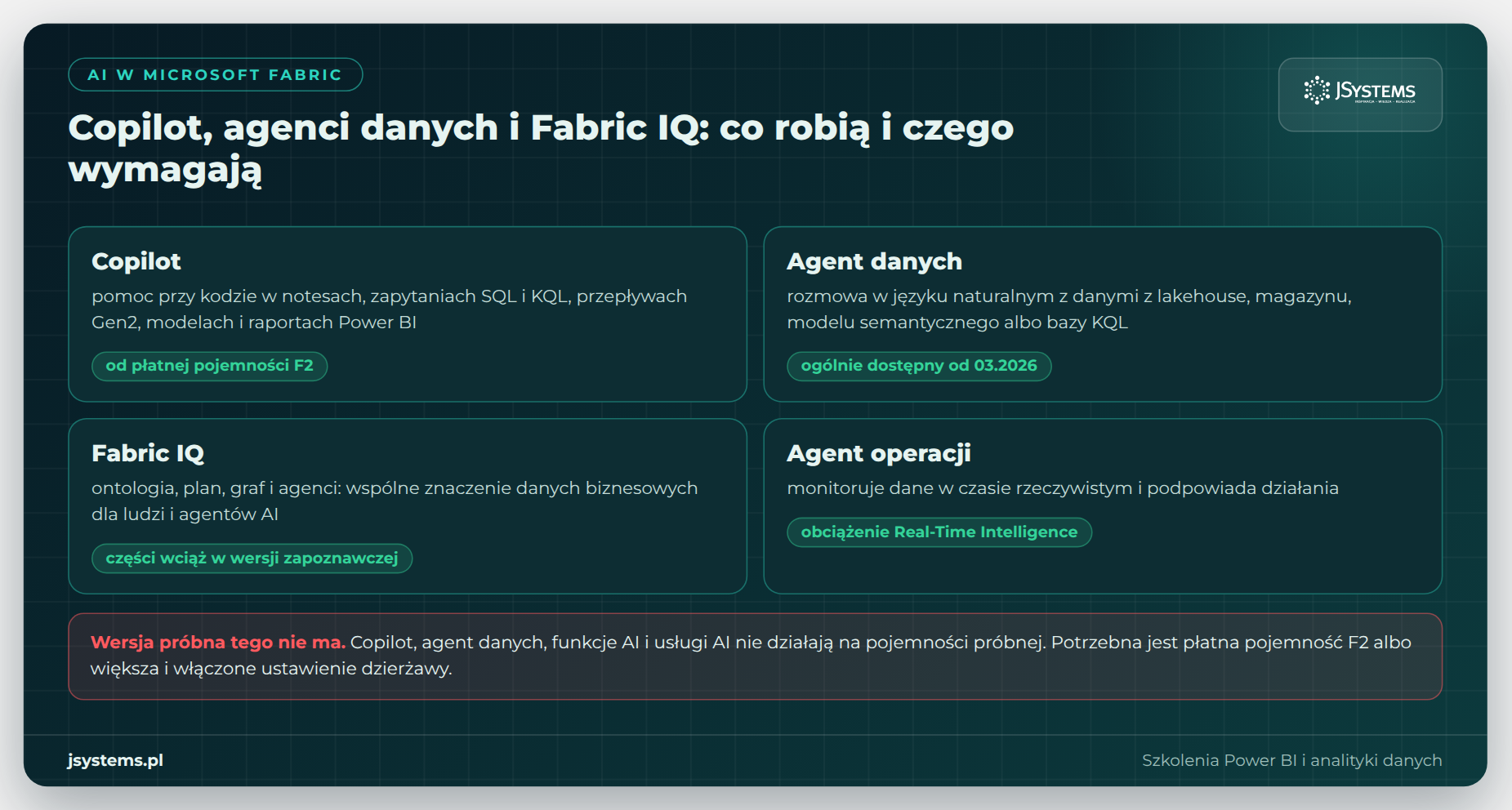Screen dimensions: 1512x810
Task: Click the 'części wciąż w wersji zapoznawczej' tag
Action: click(252, 559)
